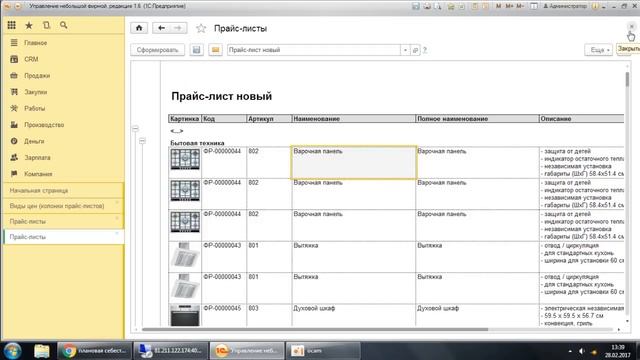Click the M+ memory add button
The image size is (640, 360).
pyautogui.click(x=509, y=6)
